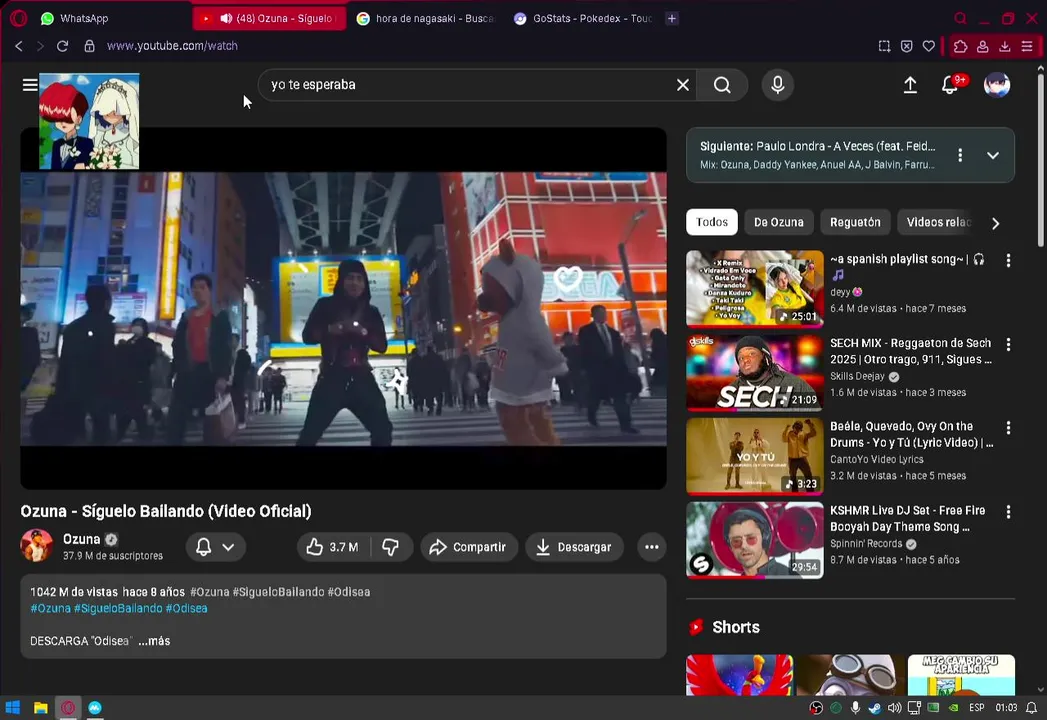This screenshot has width=1047, height=720.
Task: Open Opera extensions cube icon
Action: click(960, 46)
